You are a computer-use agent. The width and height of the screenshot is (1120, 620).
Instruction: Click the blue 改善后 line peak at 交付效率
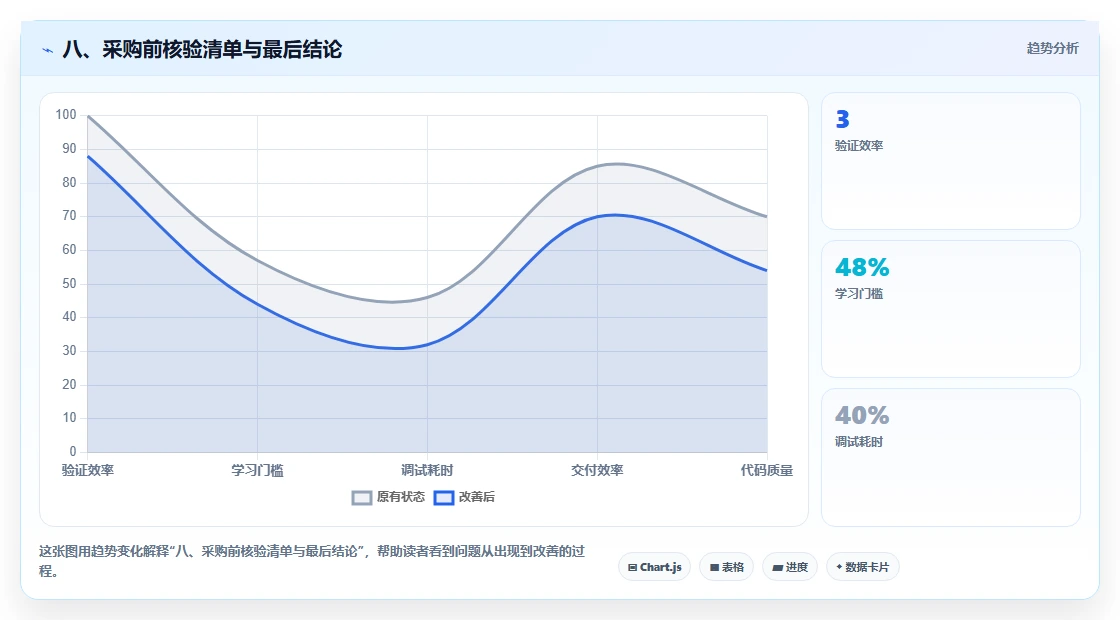614,215
